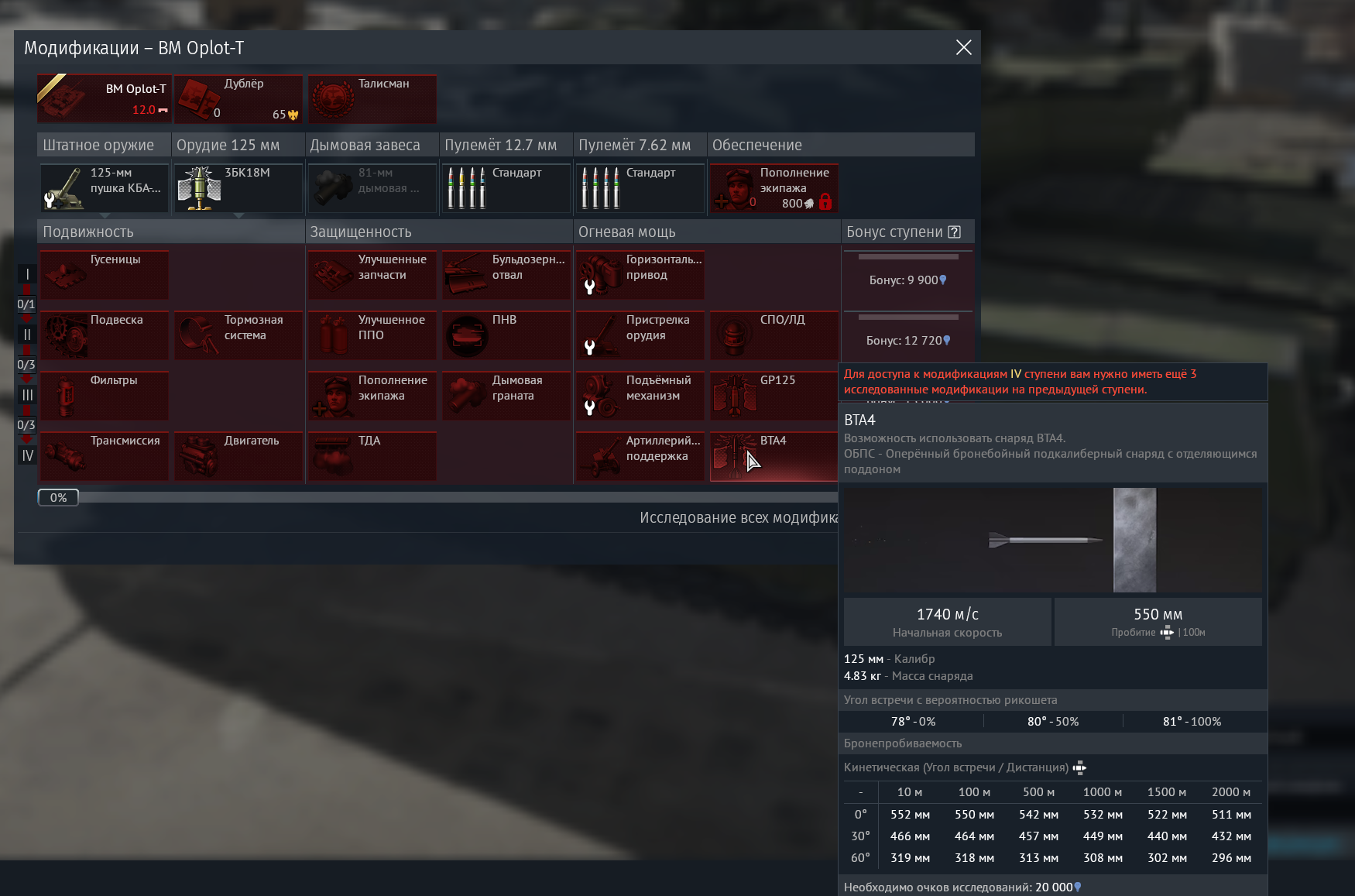Click the 466 мм penetration cell
Image resolution: width=1355 pixels, height=896 pixels.
(x=911, y=836)
